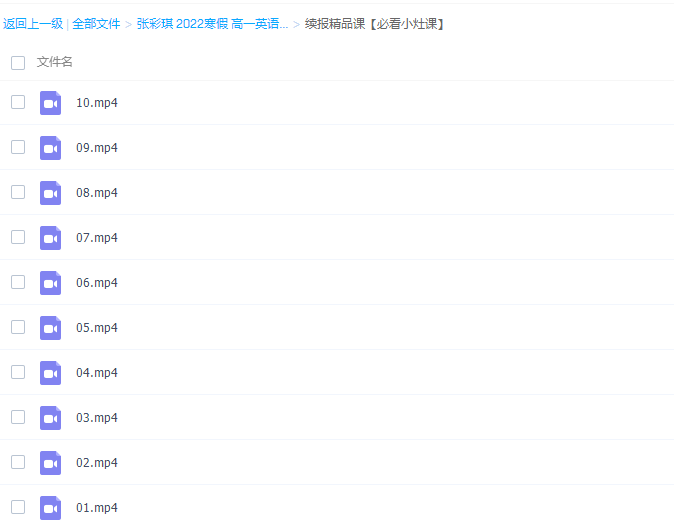Click the video icon for 05.mp4
674x523 pixels.
point(50,328)
